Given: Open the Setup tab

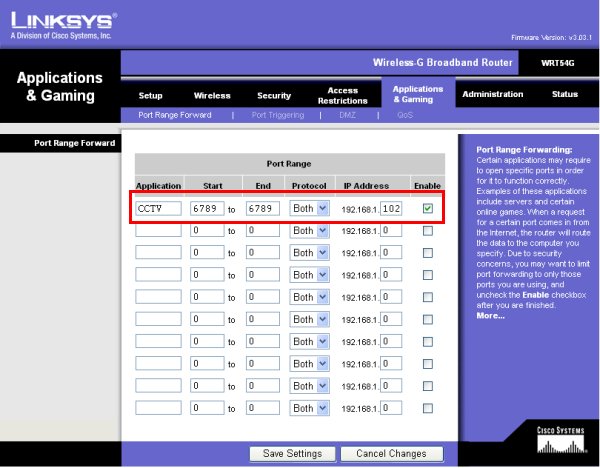Looking at the screenshot, I should pyautogui.click(x=150, y=95).
